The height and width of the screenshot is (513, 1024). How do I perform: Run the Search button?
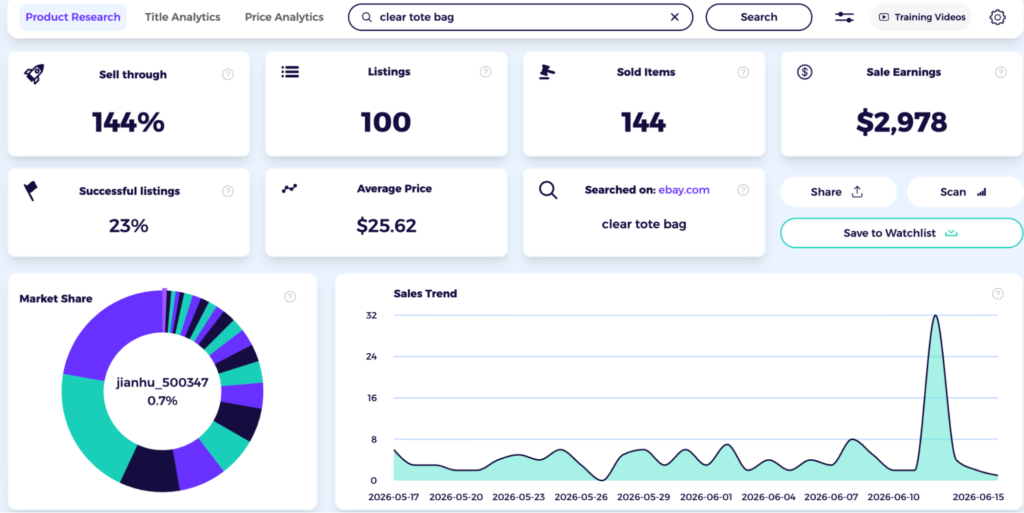[x=759, y=17]
